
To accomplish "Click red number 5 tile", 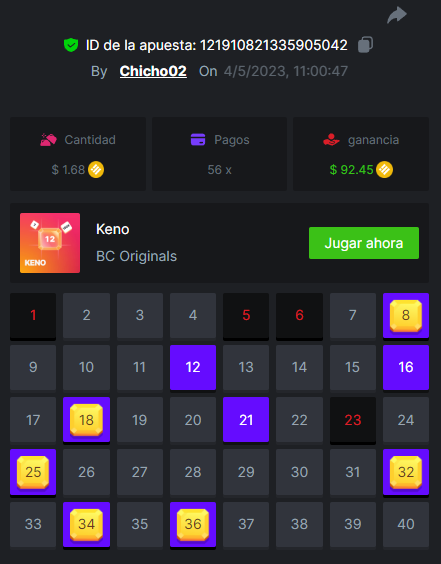I will (246, 315).
